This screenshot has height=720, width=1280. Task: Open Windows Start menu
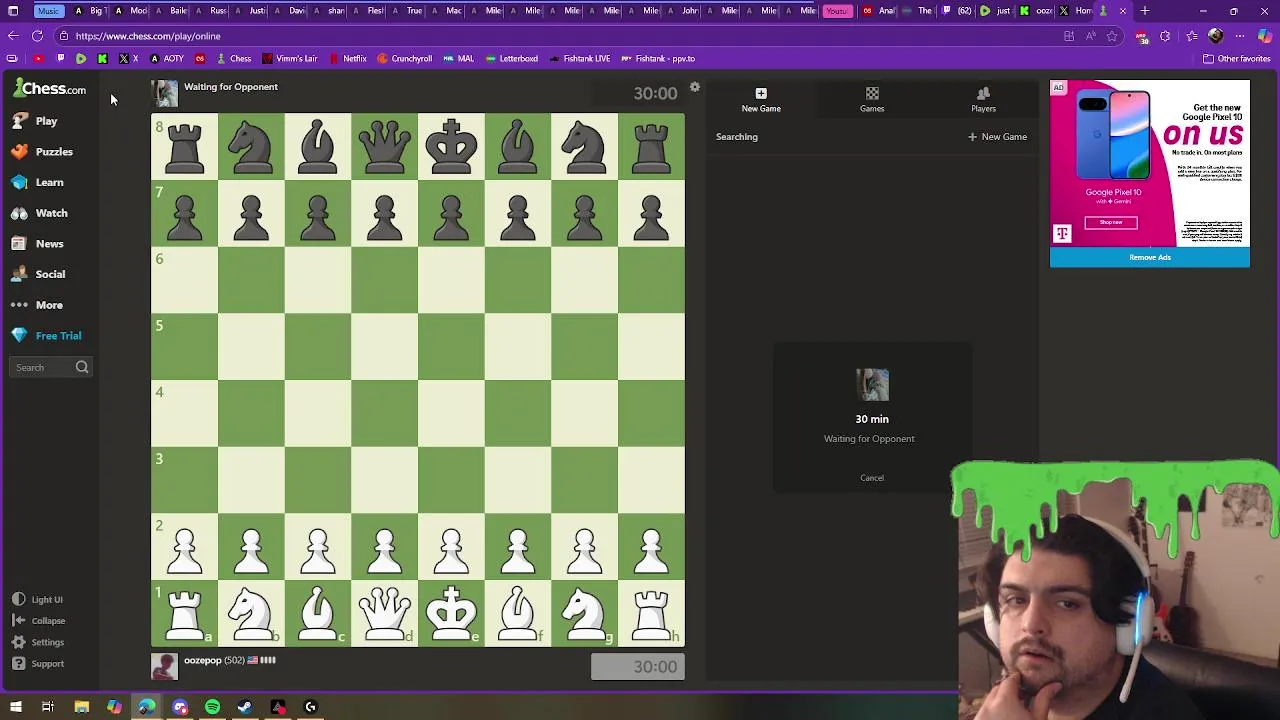pos(15,707)
